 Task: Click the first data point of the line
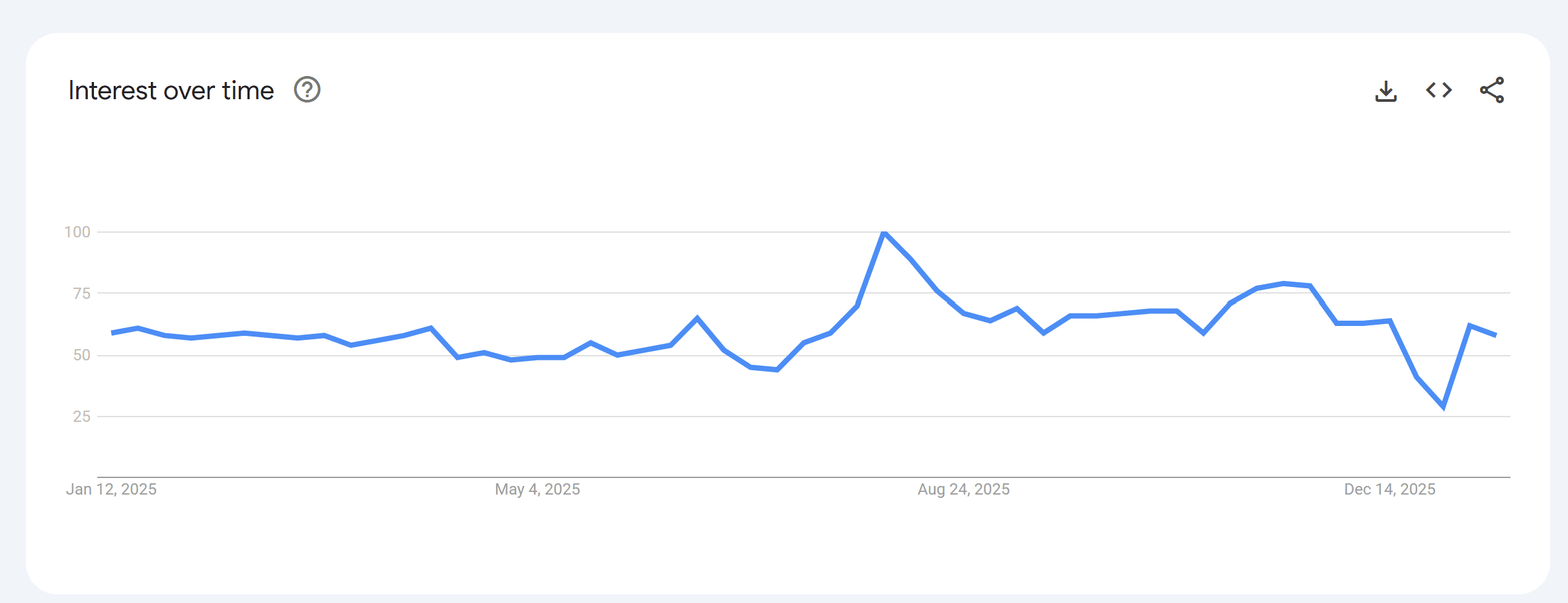[x=112, y=333]
